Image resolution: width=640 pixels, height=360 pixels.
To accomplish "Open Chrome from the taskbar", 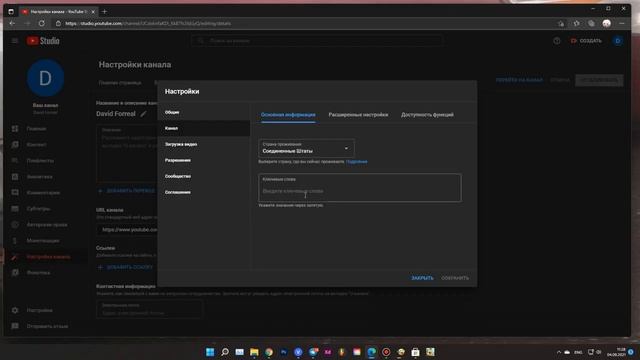I will pyautogui.click(x=269, y=352).
